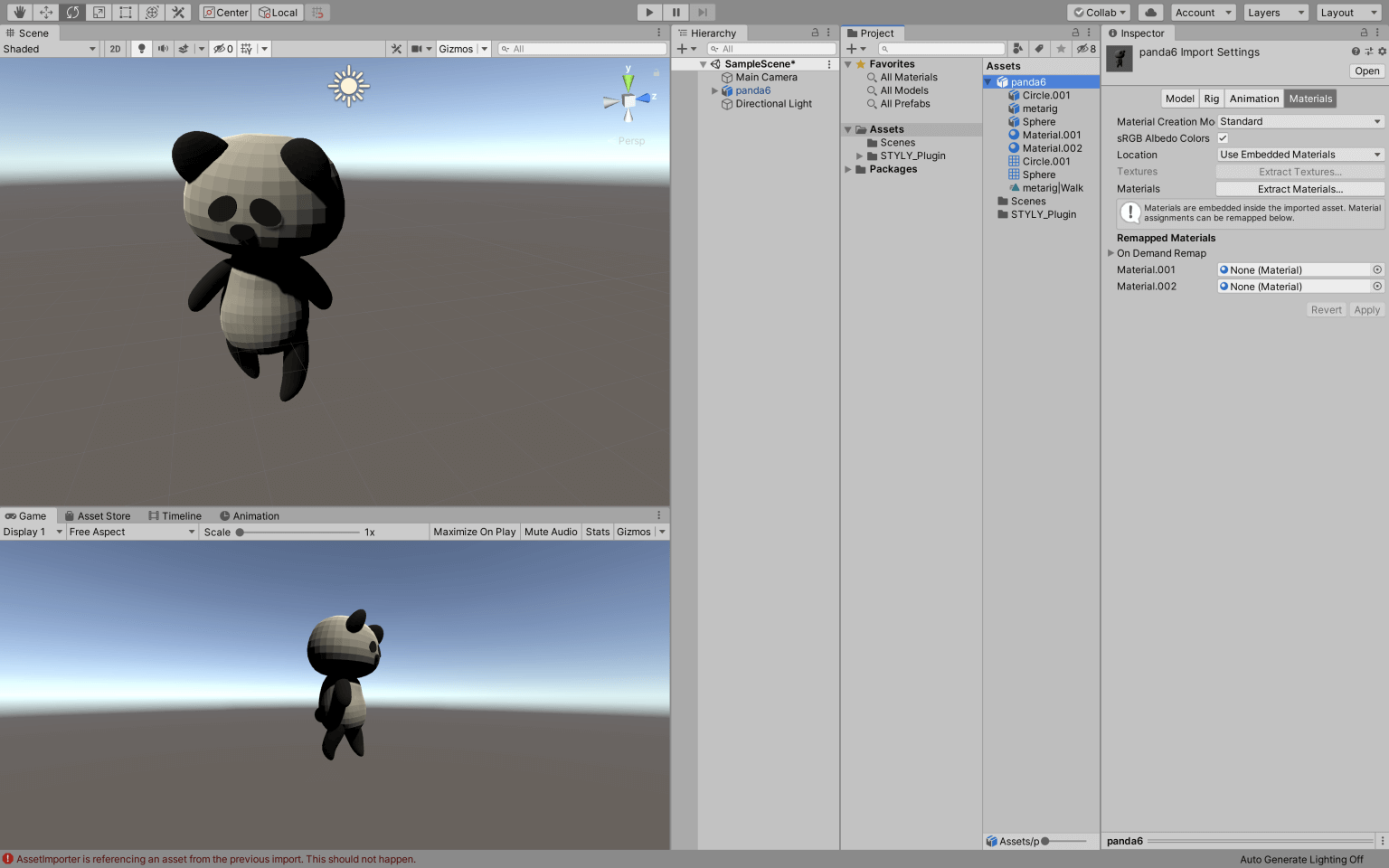Select the metarig|Walk asset in Project

[1053, 187]
